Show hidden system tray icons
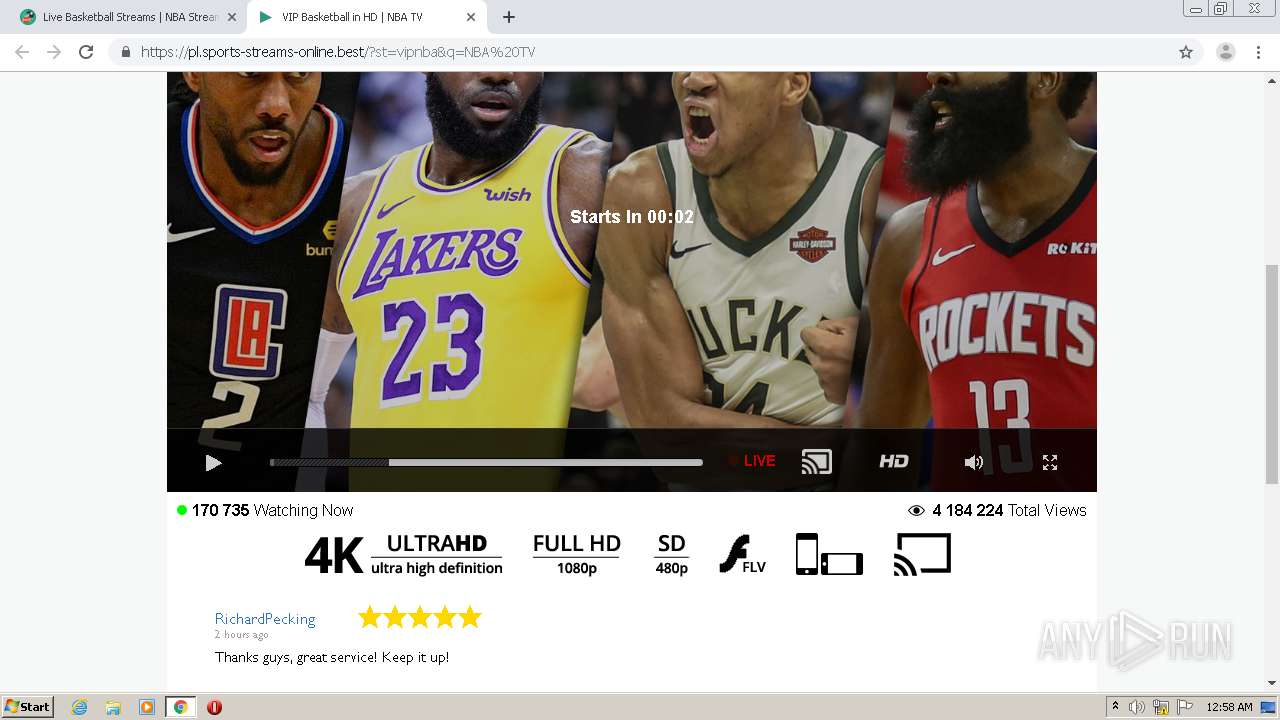The image size is (1280, 720). (x=1116, y=707)
